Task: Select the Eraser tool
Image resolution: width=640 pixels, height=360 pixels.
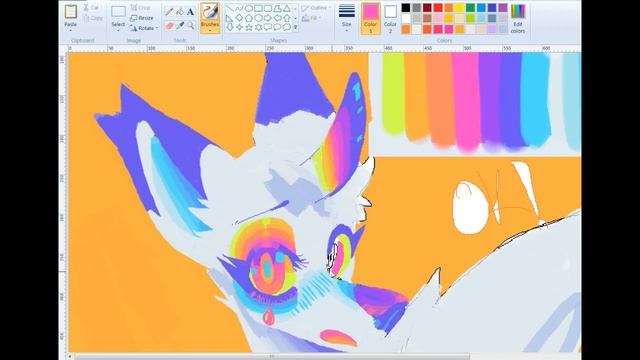Action: click(x=169, y=26)
